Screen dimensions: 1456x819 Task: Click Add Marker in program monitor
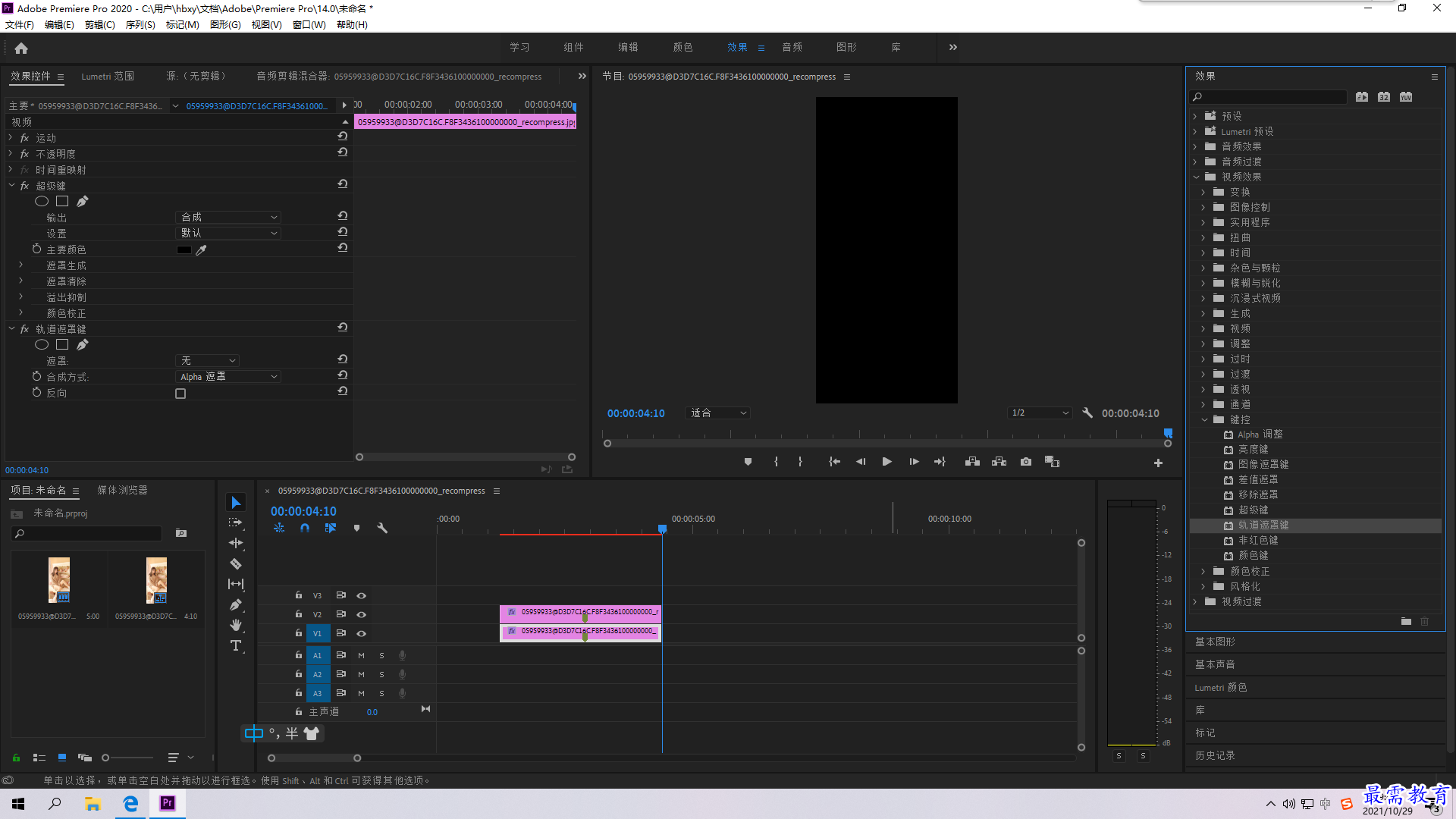click(748, 462)
